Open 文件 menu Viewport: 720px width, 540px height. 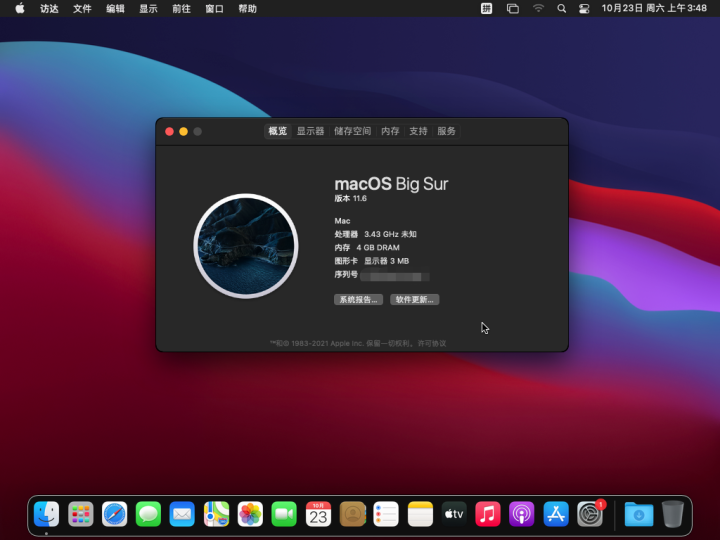[82, 8]
